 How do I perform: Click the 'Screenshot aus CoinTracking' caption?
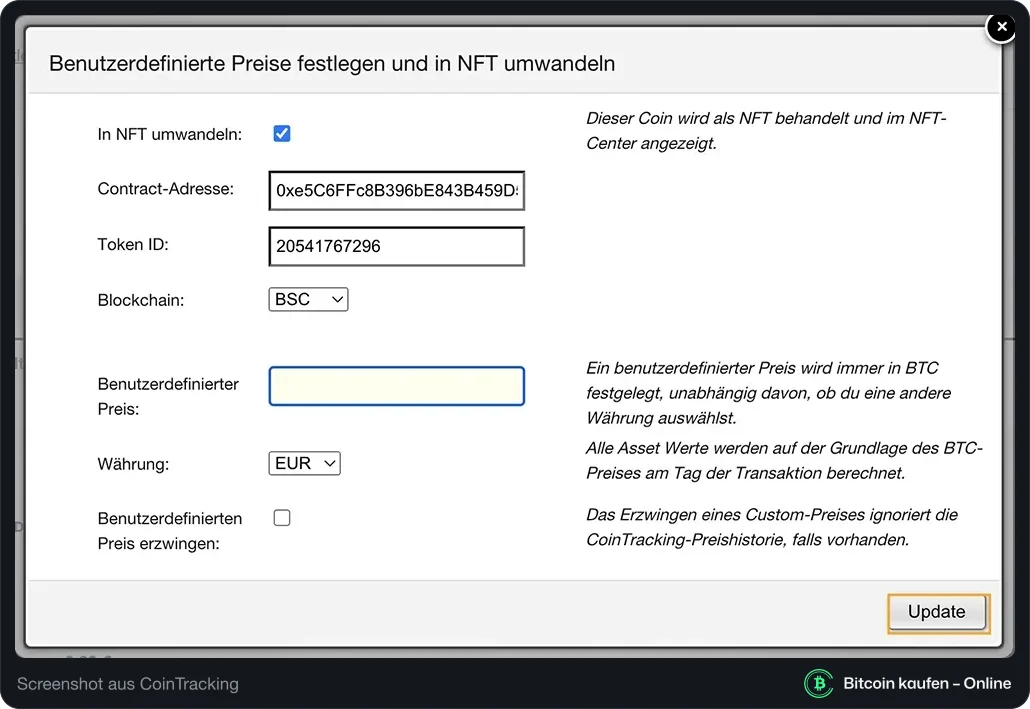127,684
